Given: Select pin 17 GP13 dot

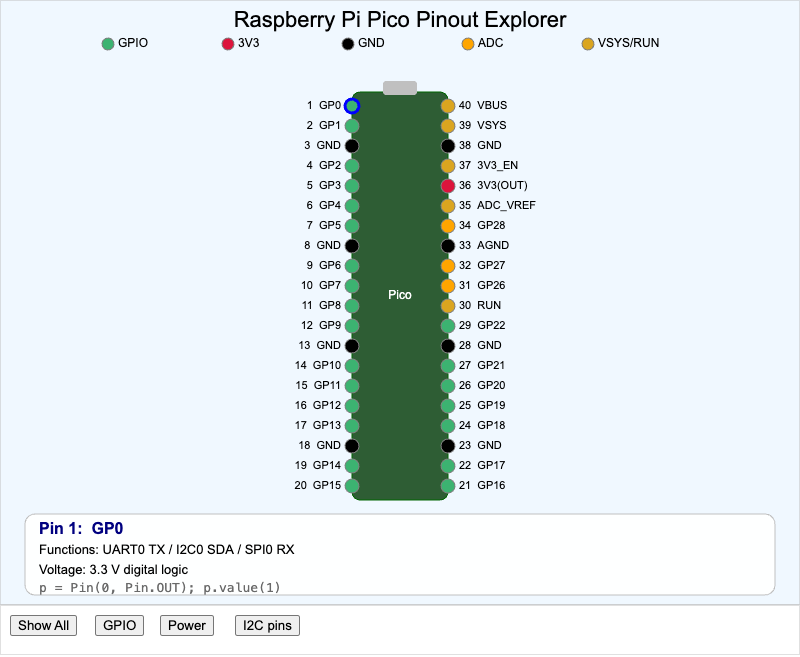Looking at the screenshot, I should pos(352,426).
